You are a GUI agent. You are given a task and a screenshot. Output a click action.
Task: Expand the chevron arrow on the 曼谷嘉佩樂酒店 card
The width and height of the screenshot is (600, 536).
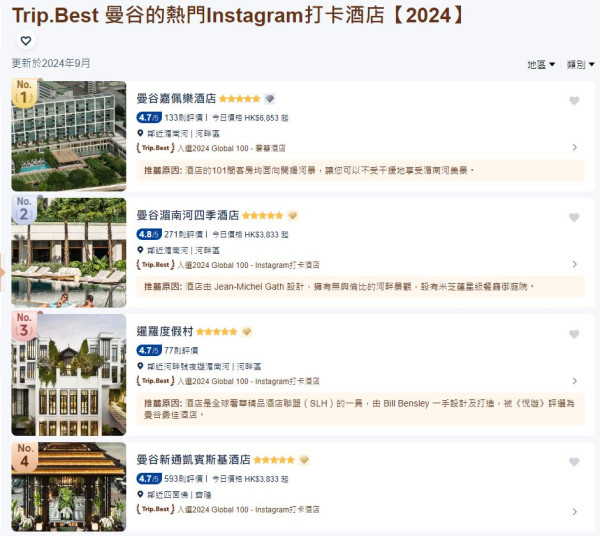574,147
